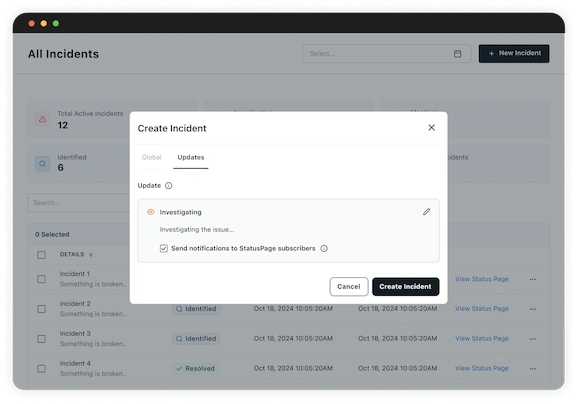Click the 'Investigating the issue...' description text
The image size is (578, 404).
(197, 230)
